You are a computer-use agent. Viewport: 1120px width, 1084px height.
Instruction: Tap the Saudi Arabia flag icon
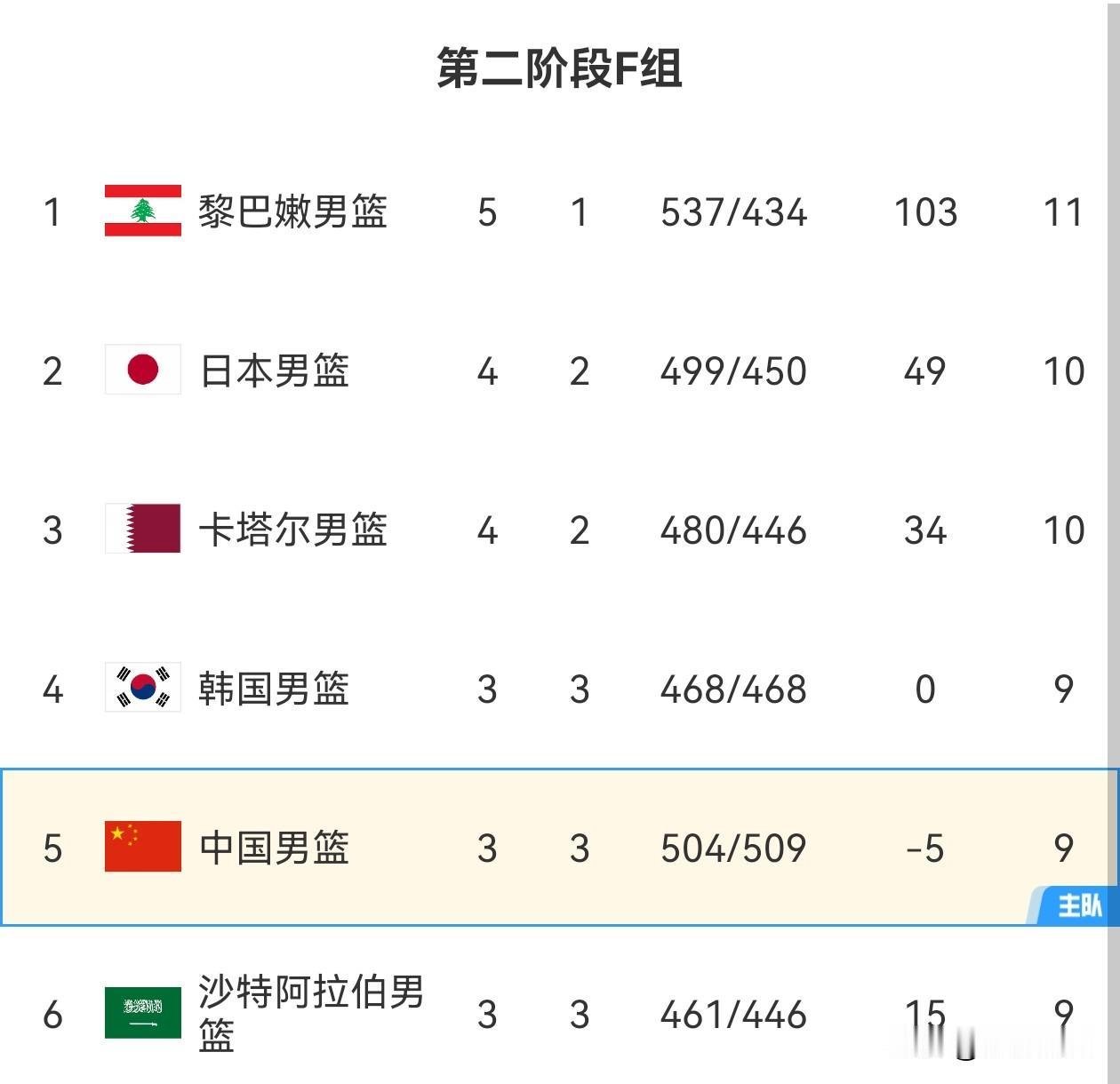(x=142, y=1013)
